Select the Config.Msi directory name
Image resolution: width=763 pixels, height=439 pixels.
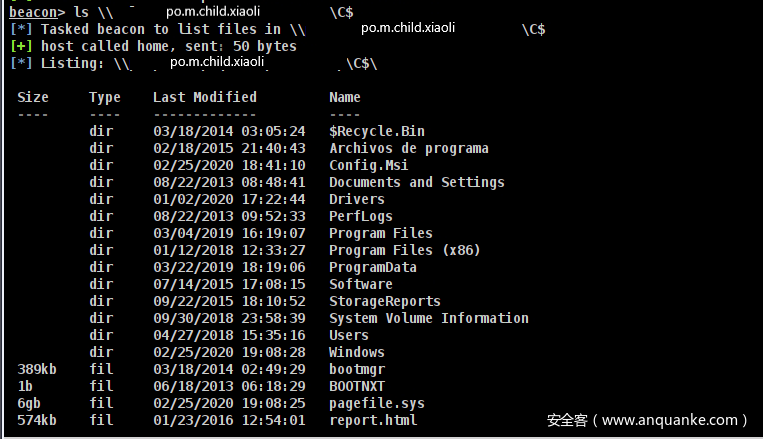pyautogui.click(x=368, y=165)
